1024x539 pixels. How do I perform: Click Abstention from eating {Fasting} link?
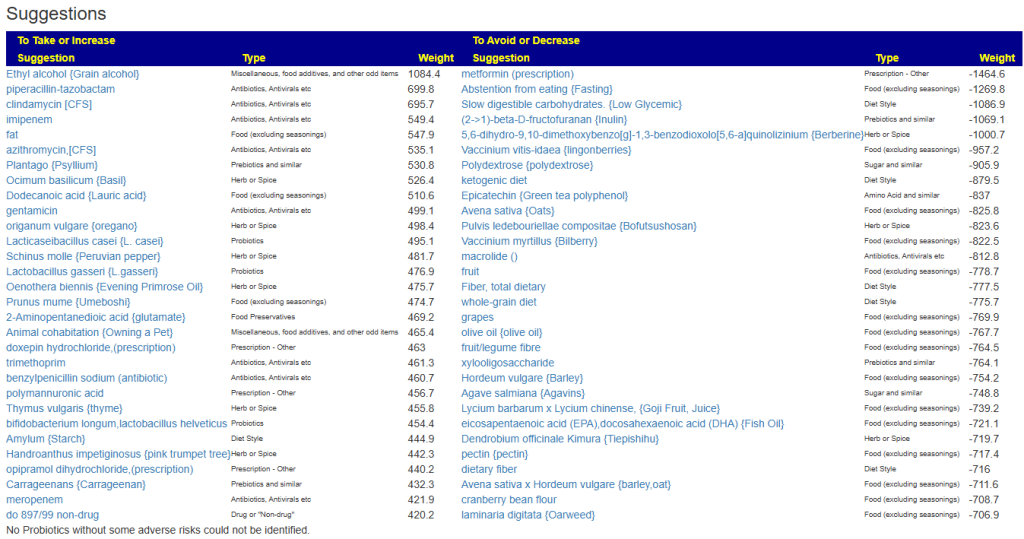537,89
